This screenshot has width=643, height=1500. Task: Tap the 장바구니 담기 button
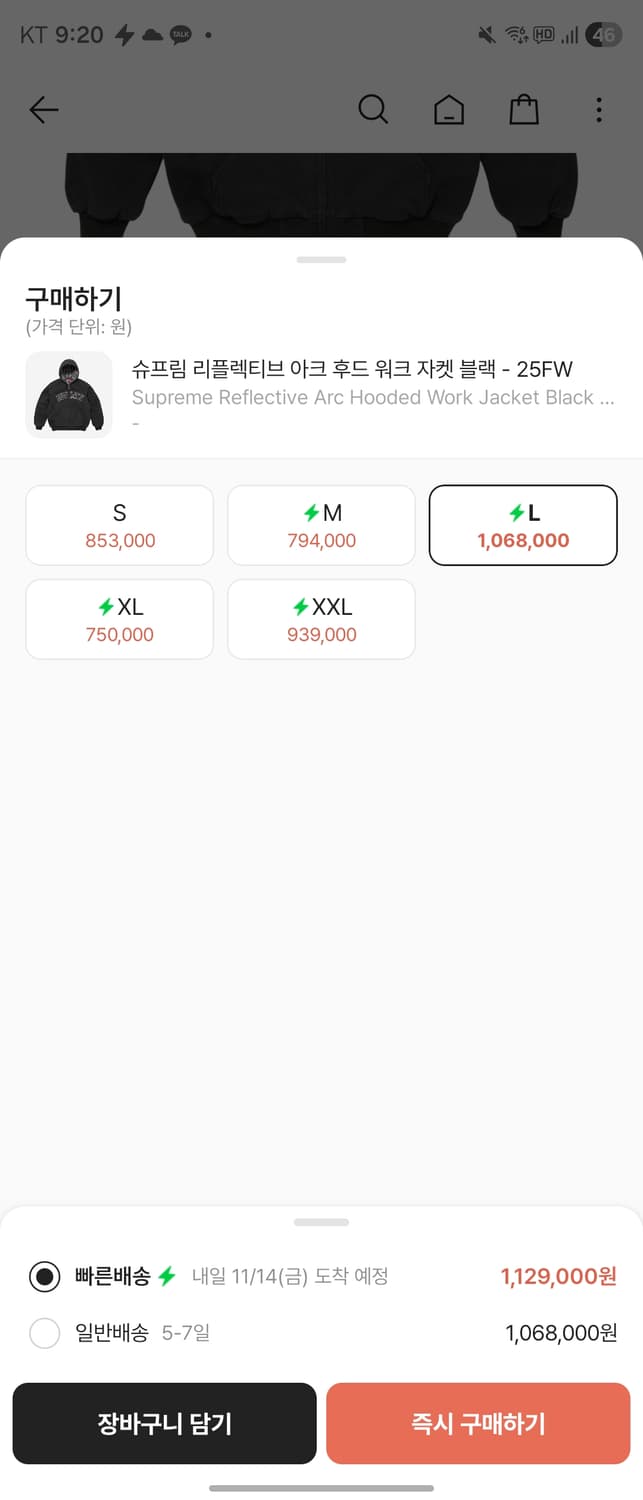164,1423
